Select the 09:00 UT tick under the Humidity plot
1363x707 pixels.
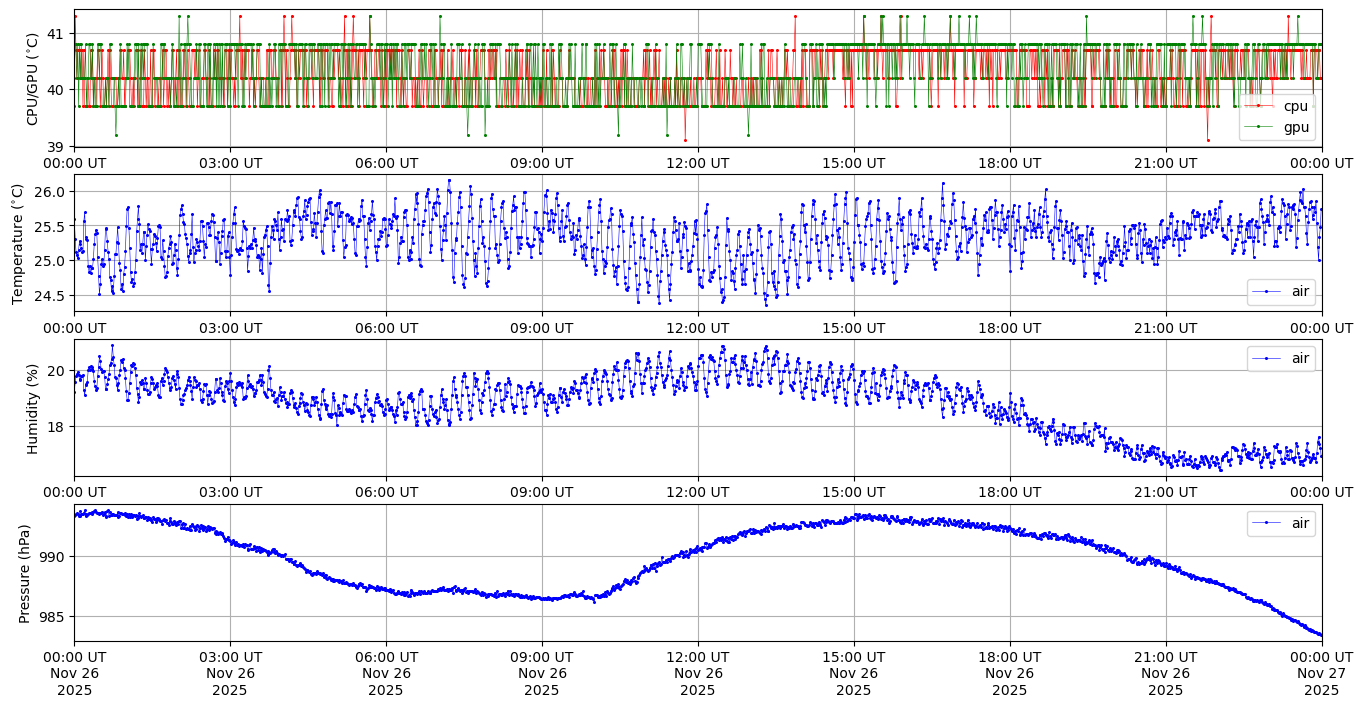542,492
